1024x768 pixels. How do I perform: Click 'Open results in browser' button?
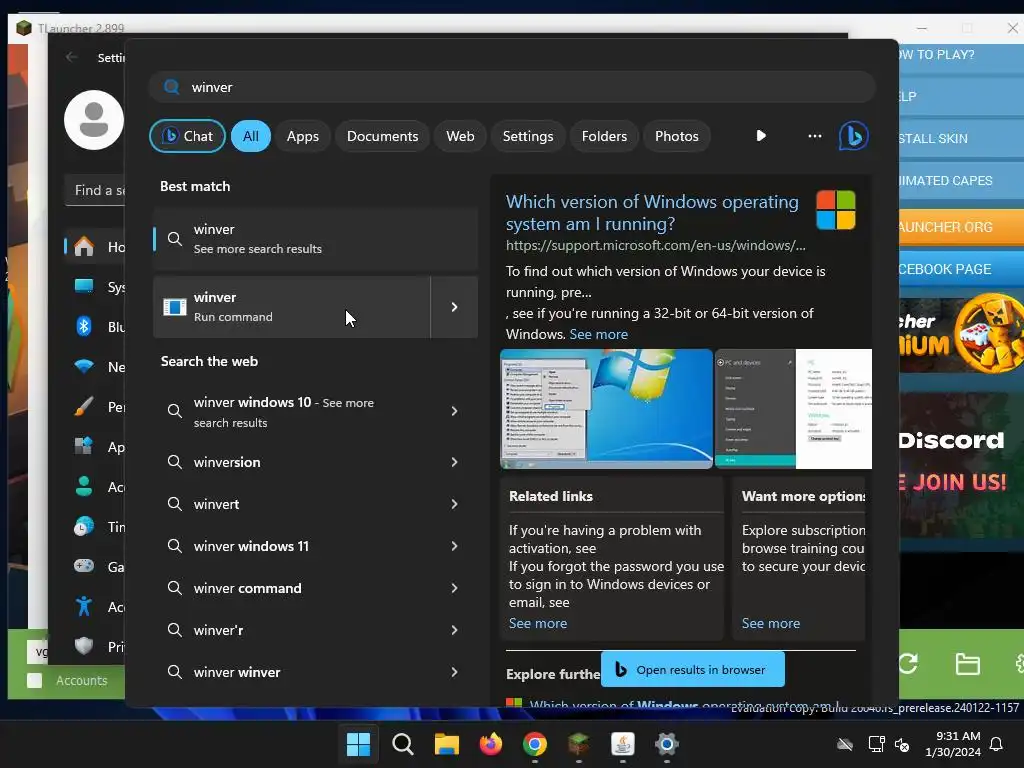pos(693,669)
